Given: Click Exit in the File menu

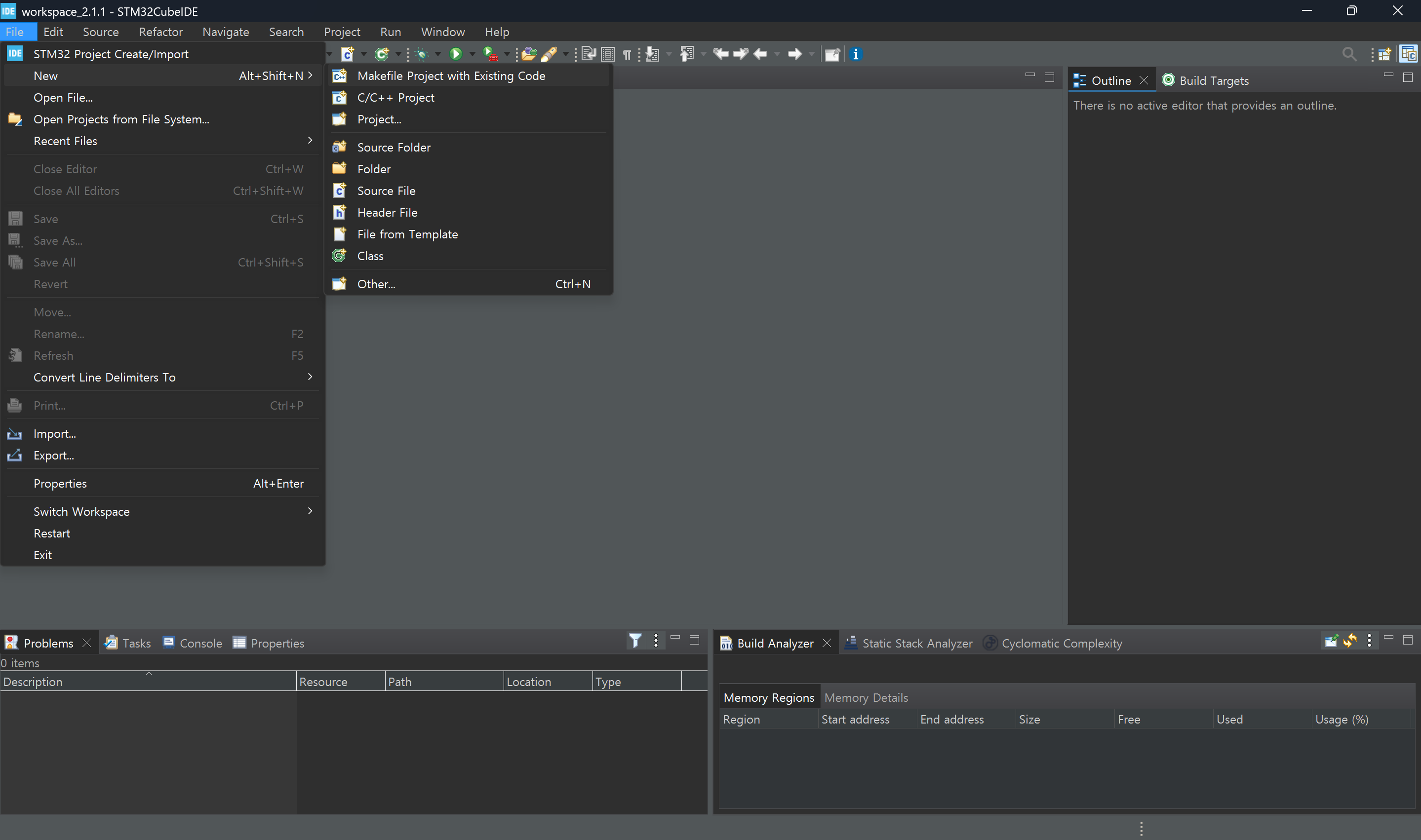Looking at the screenshot, I should 163,555.
